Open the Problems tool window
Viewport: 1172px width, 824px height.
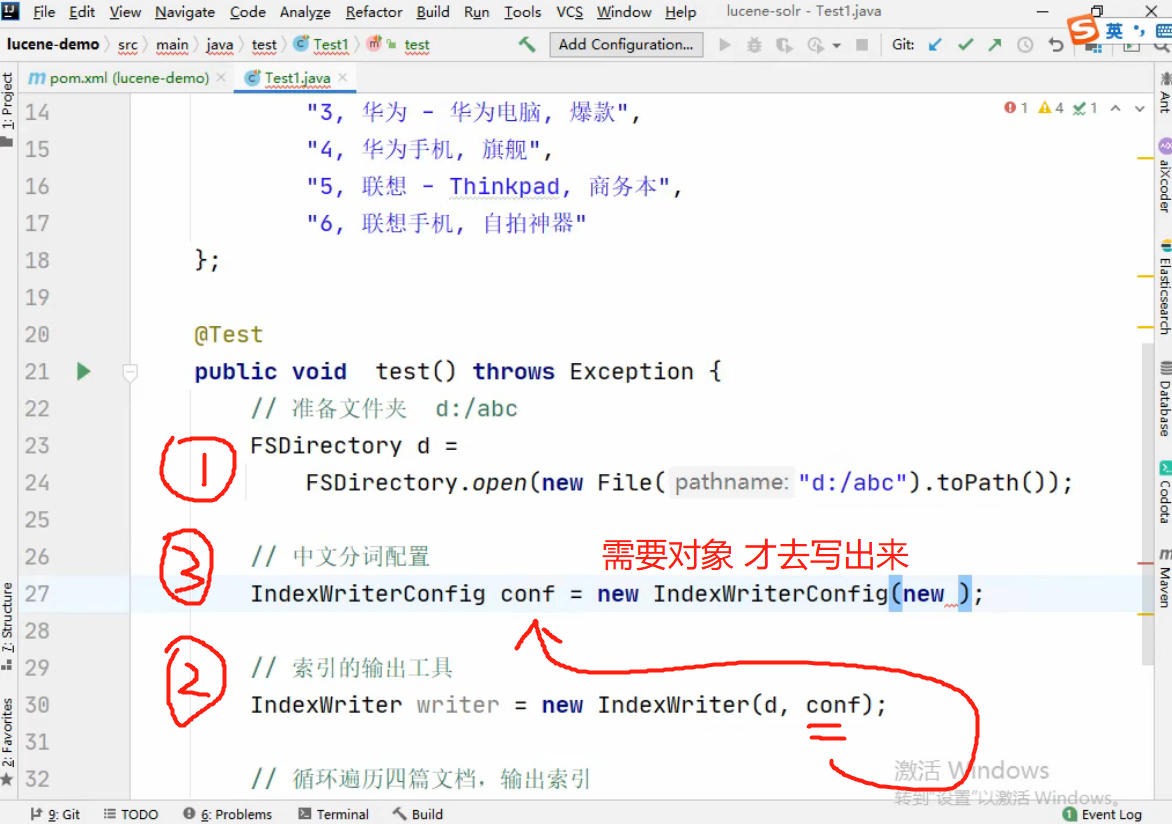[x=227, y=814]
